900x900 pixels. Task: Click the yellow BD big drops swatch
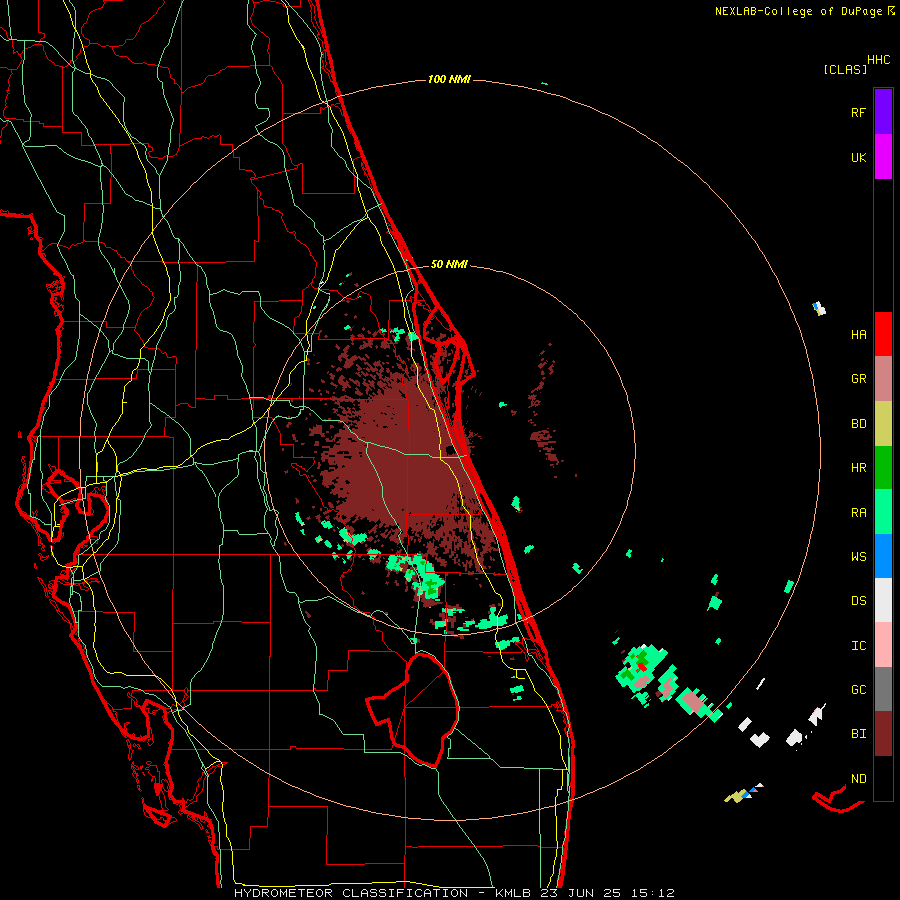coord(883,423)
